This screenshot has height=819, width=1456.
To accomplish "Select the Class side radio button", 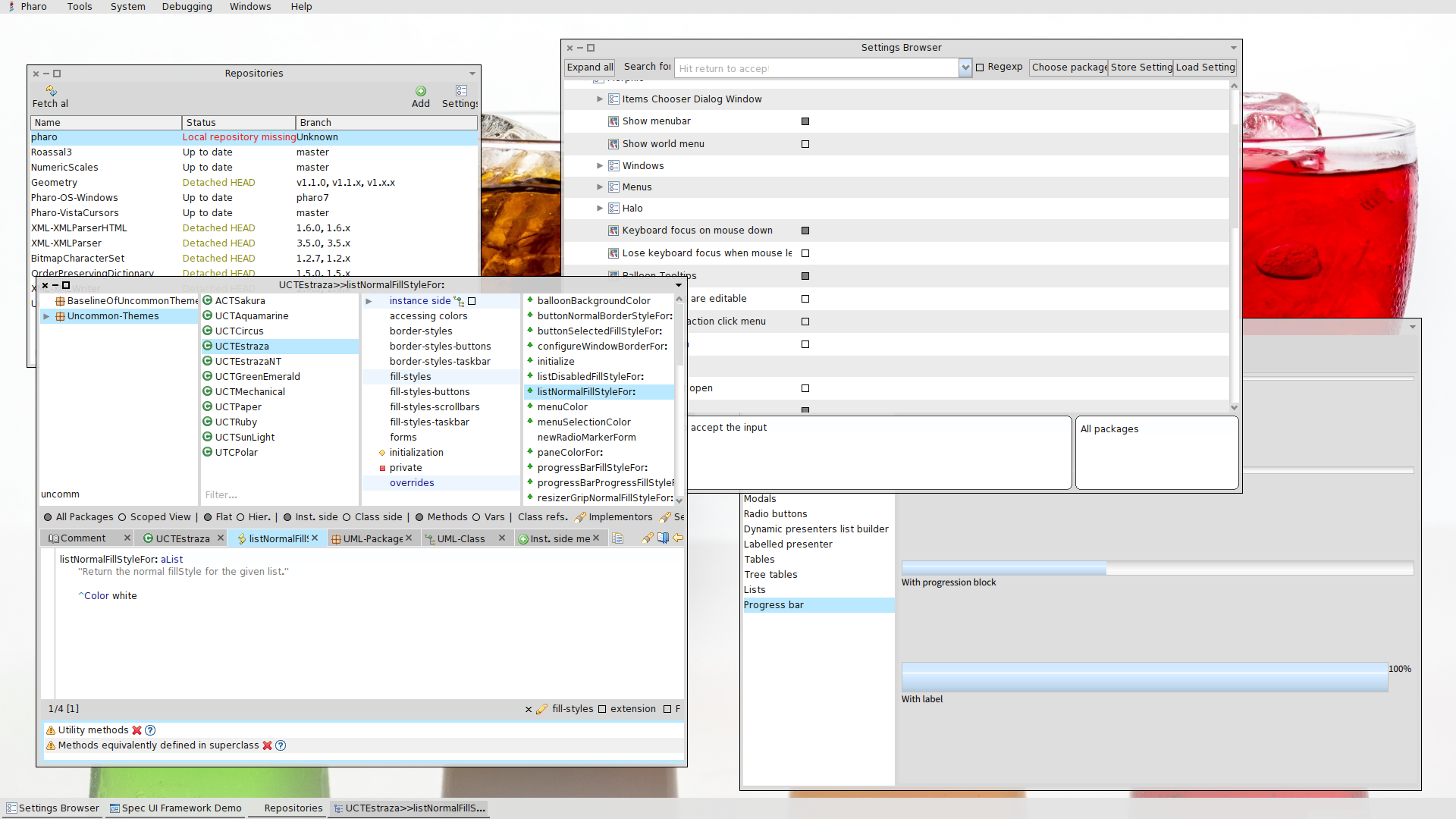I will click(347, 517).
